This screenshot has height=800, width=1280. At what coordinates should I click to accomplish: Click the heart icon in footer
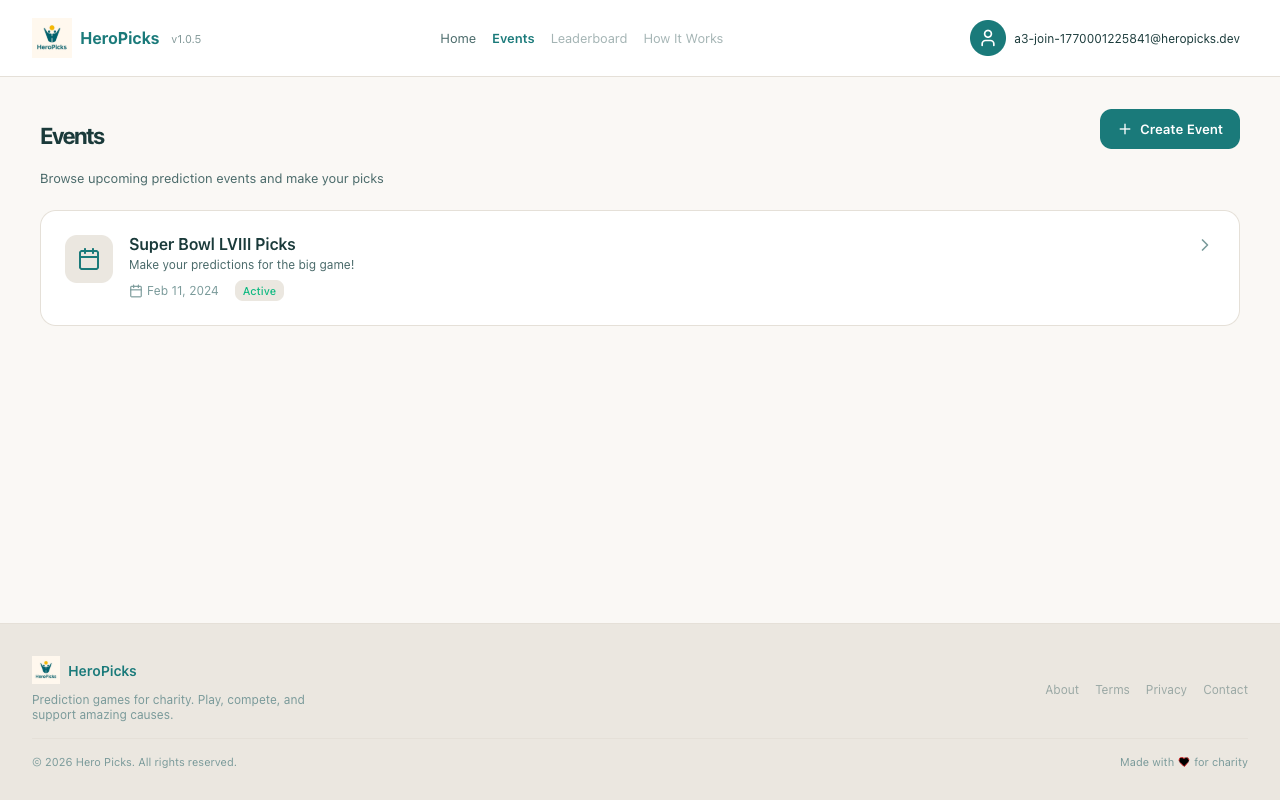coord(1184,762)
